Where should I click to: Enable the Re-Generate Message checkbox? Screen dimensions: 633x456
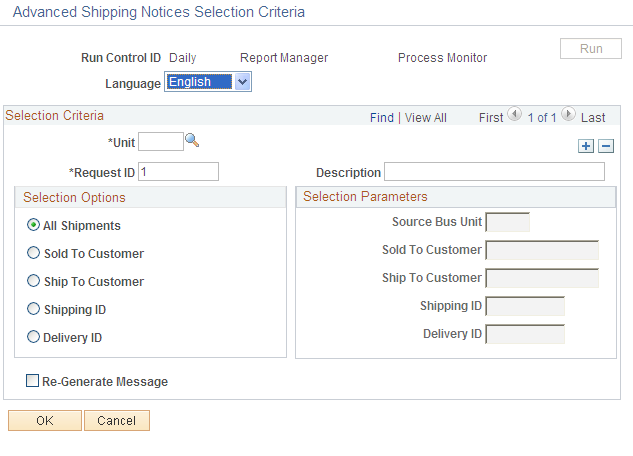coord(33,381)
